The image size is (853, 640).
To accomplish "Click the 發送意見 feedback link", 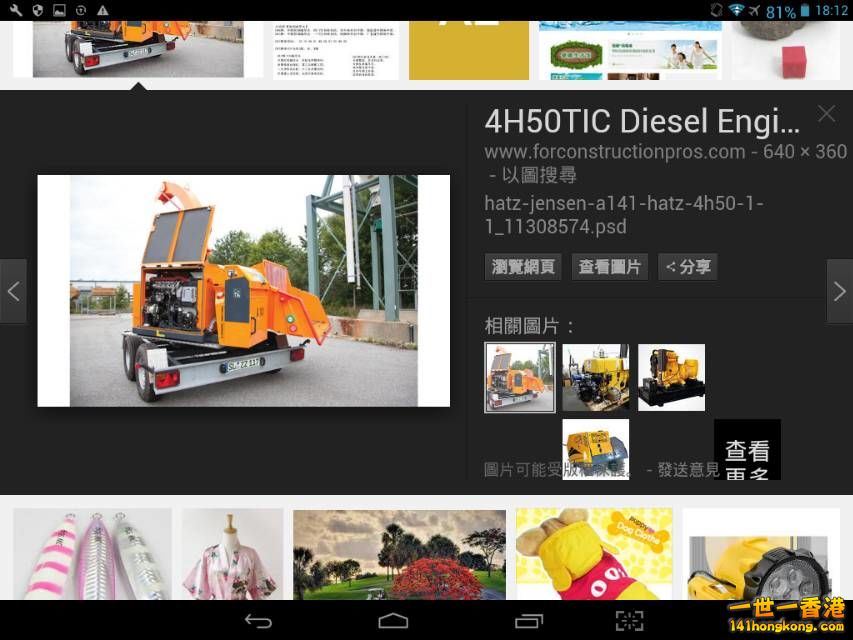I will 688,469.
